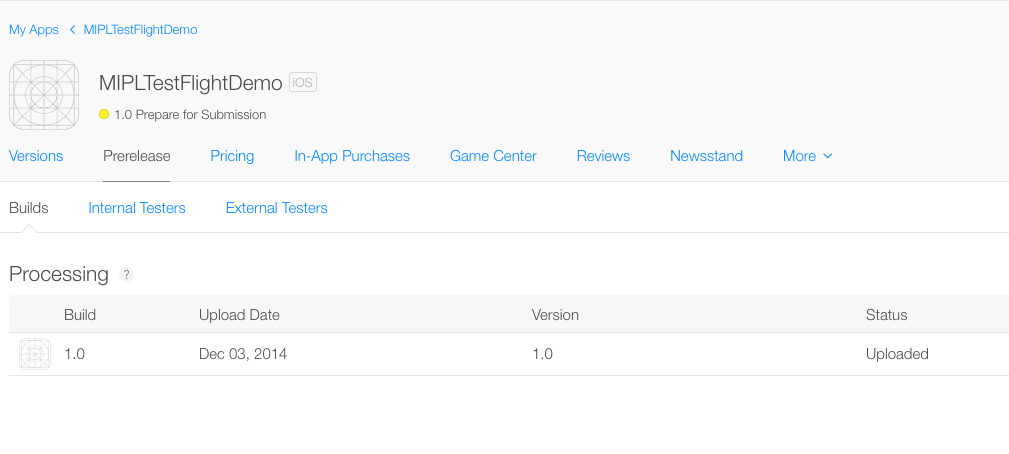
Task: Open the Pricing tab
Action: [232, 156]
